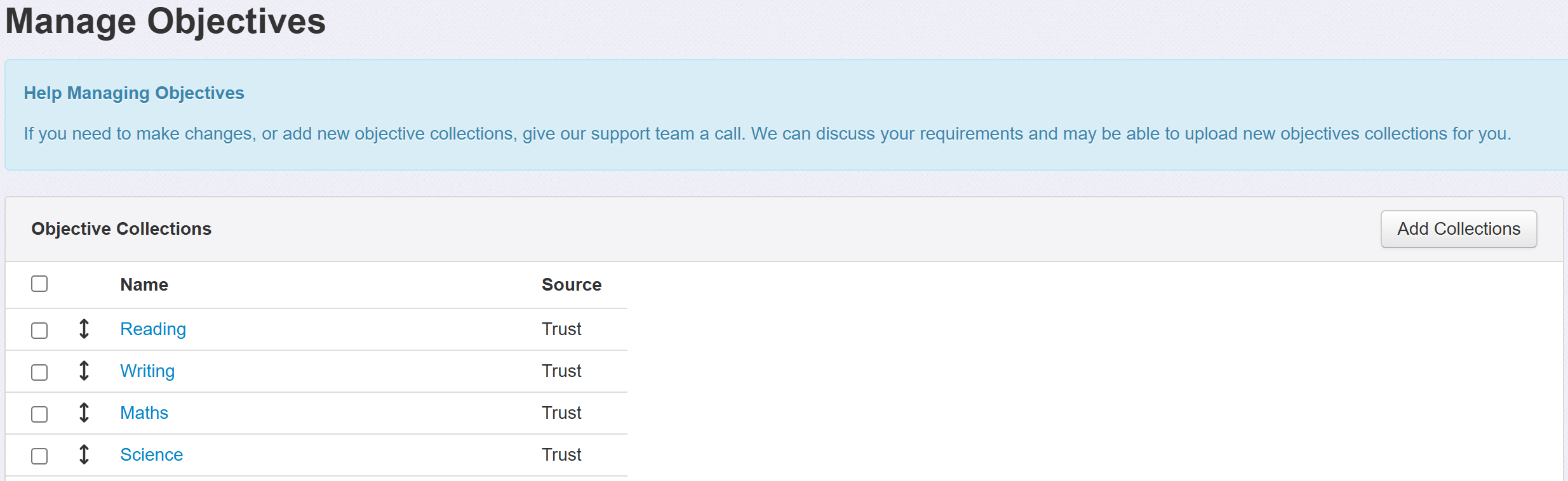
Task: Click the reorder arrow for Maths
Action: (84, 412)
